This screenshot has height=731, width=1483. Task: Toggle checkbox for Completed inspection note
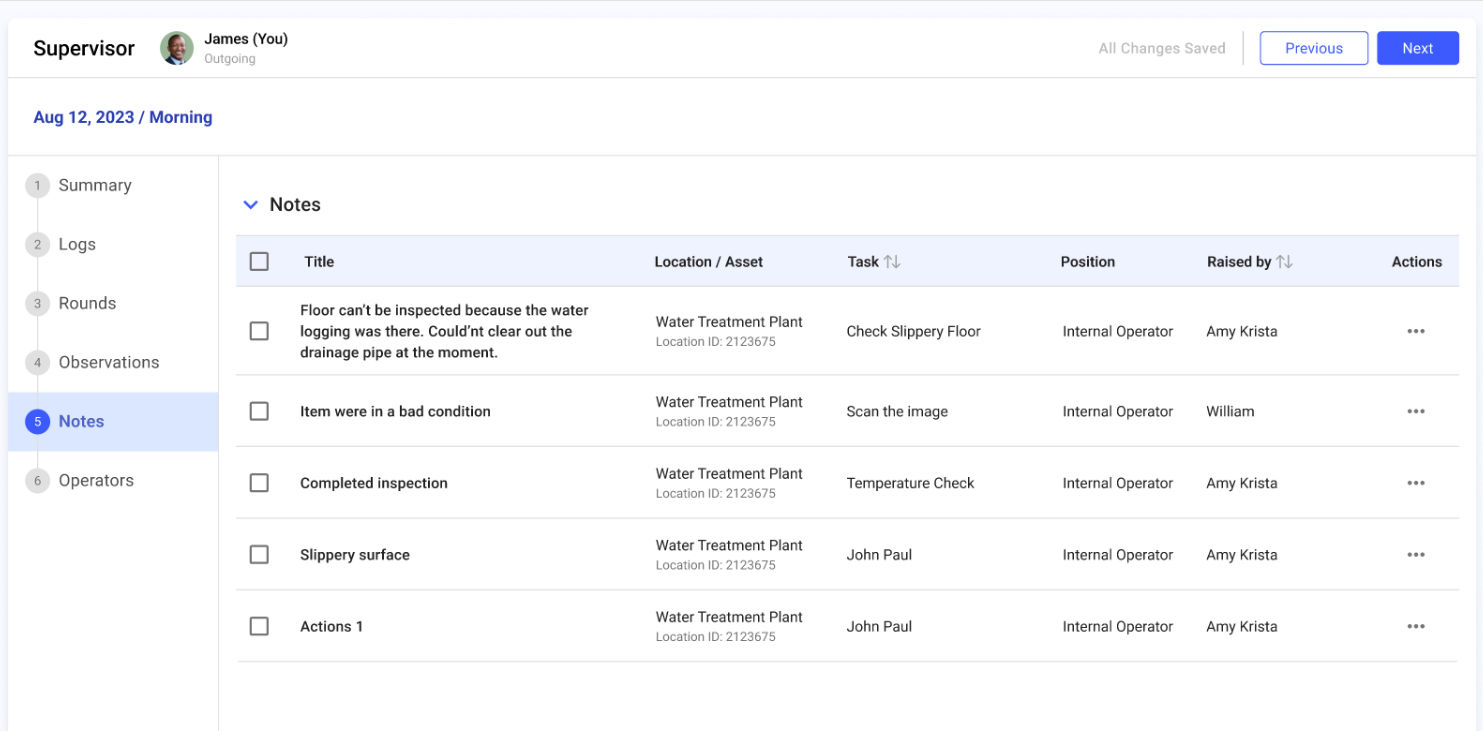259,483
